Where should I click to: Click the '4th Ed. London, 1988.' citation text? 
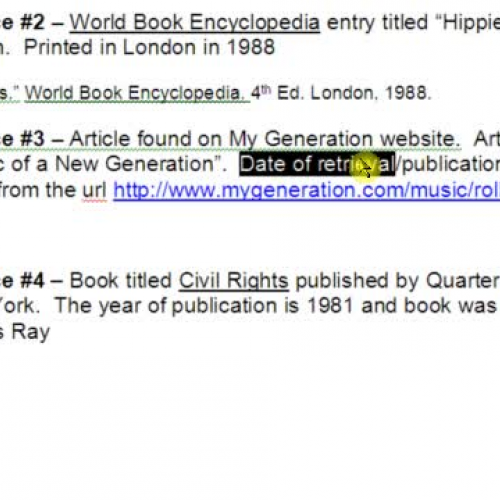[341, 93]
